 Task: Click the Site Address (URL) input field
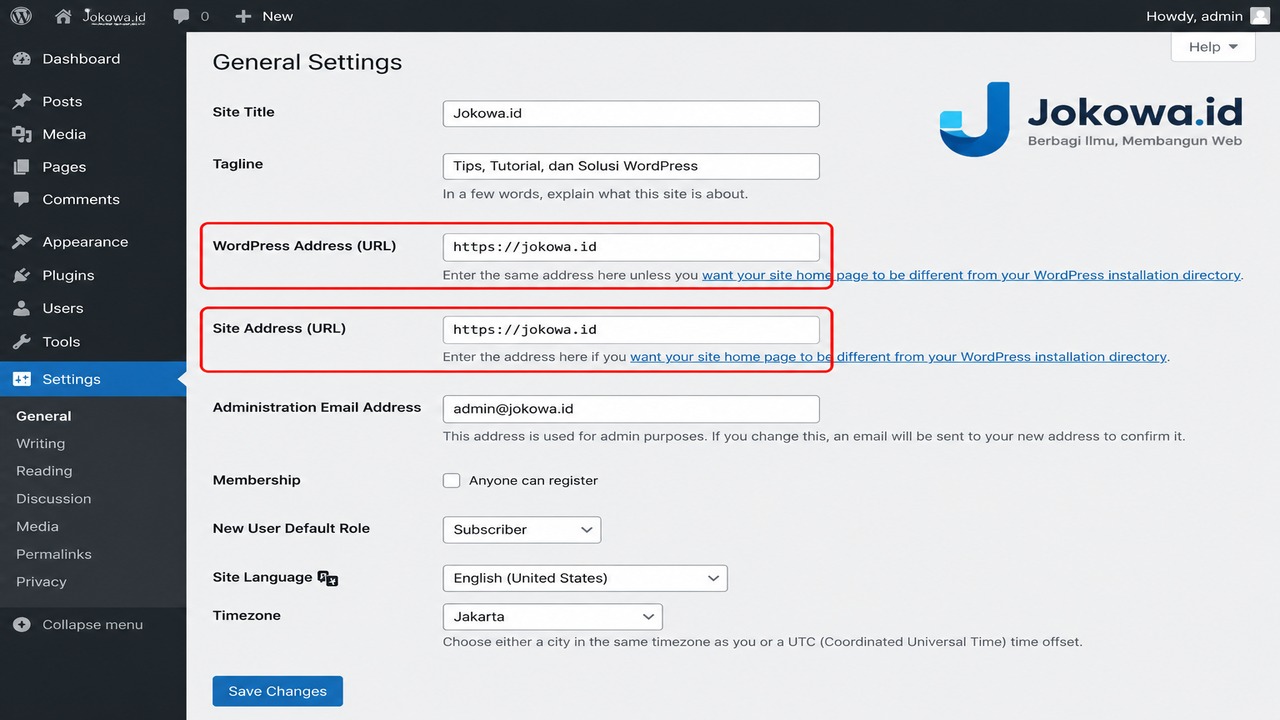631,330
